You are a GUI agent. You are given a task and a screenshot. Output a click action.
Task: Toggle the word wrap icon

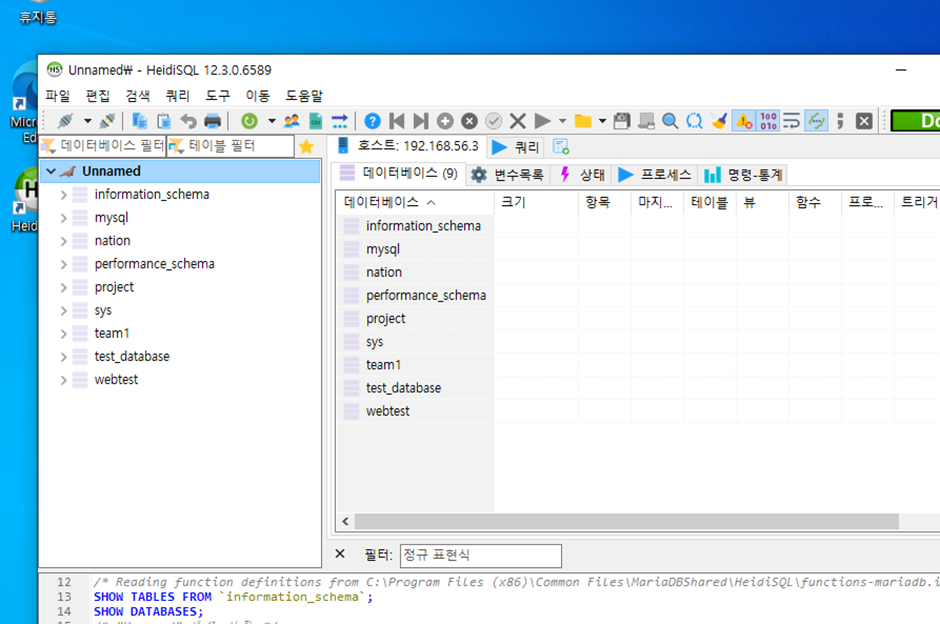792,121
